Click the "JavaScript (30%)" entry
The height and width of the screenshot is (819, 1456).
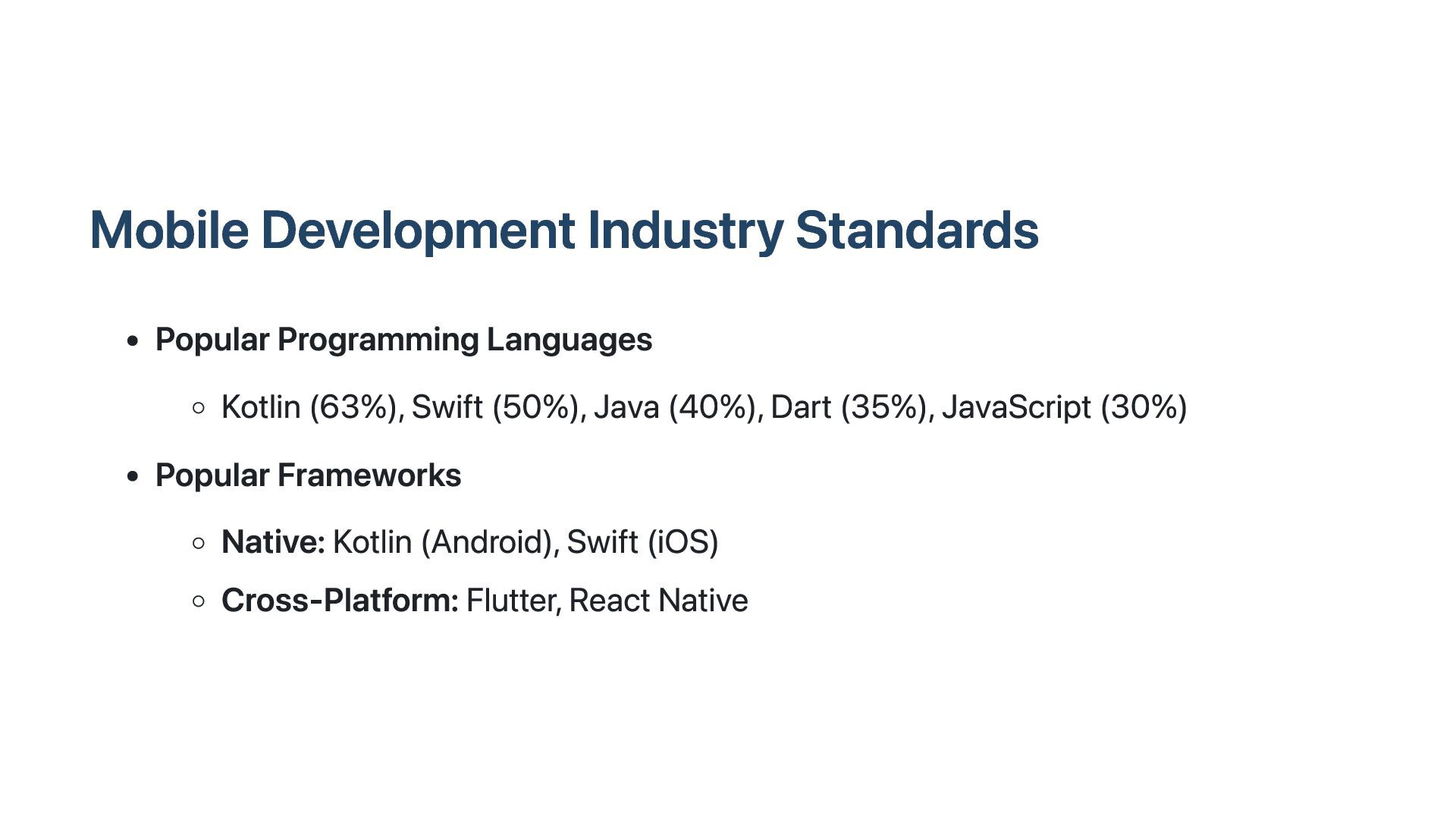pos(1064,407)
